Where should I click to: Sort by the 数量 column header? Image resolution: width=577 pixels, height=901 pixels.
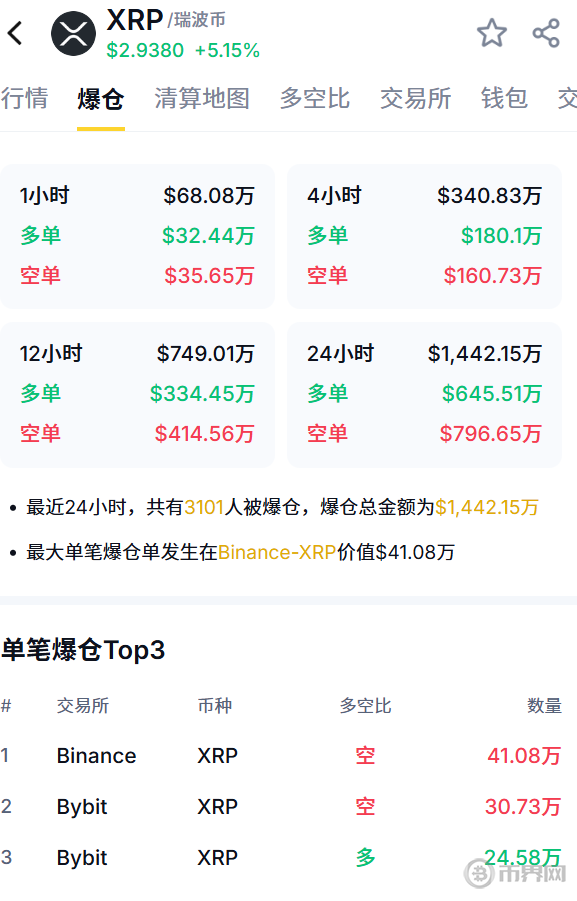pos(544,706)
